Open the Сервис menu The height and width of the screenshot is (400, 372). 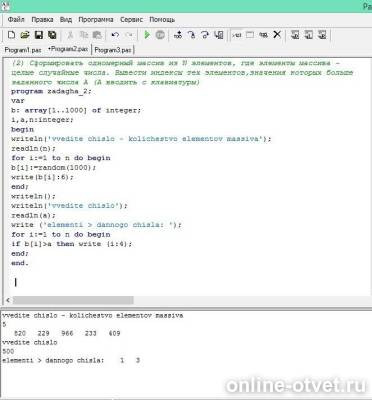[131, 19]
